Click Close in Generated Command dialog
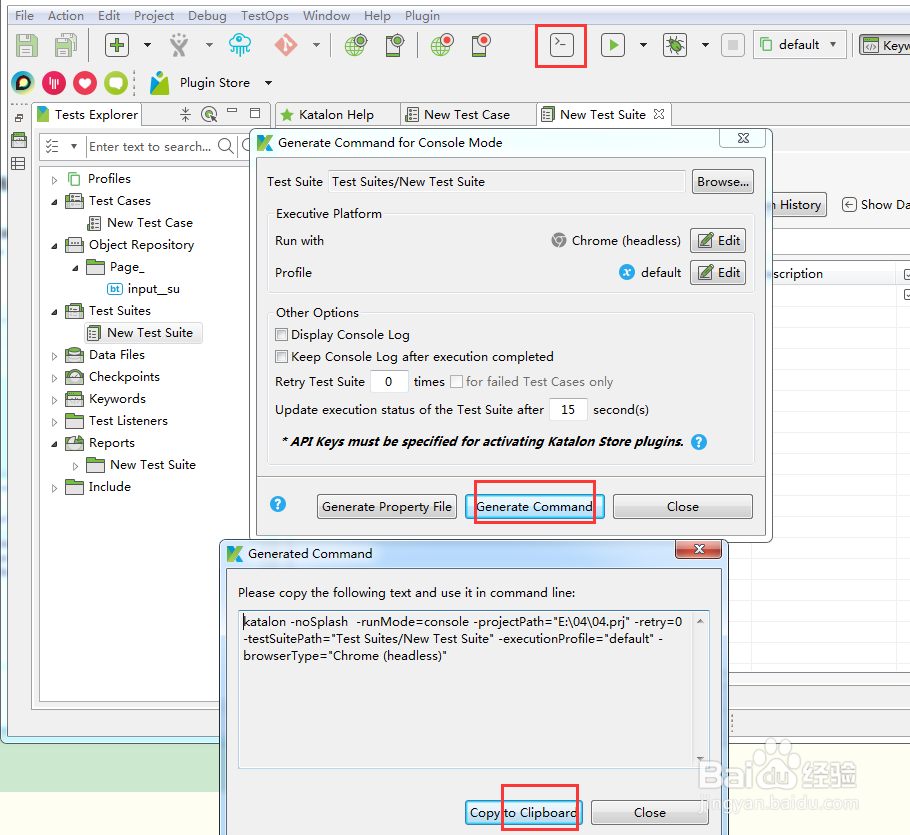This screenshot has width=910, height=835. click(649, 813)
